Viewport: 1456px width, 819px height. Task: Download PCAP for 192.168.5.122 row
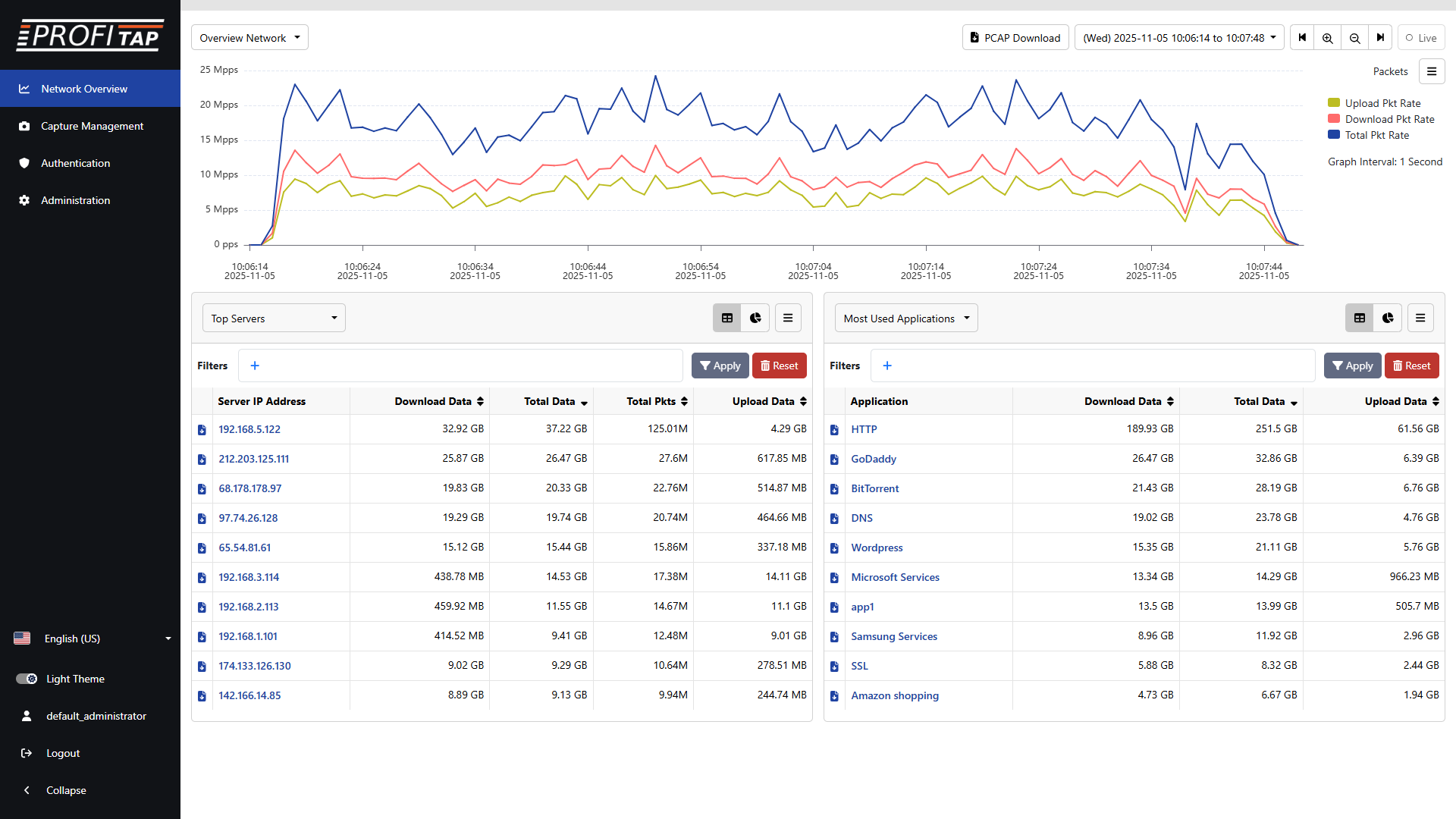202,430
